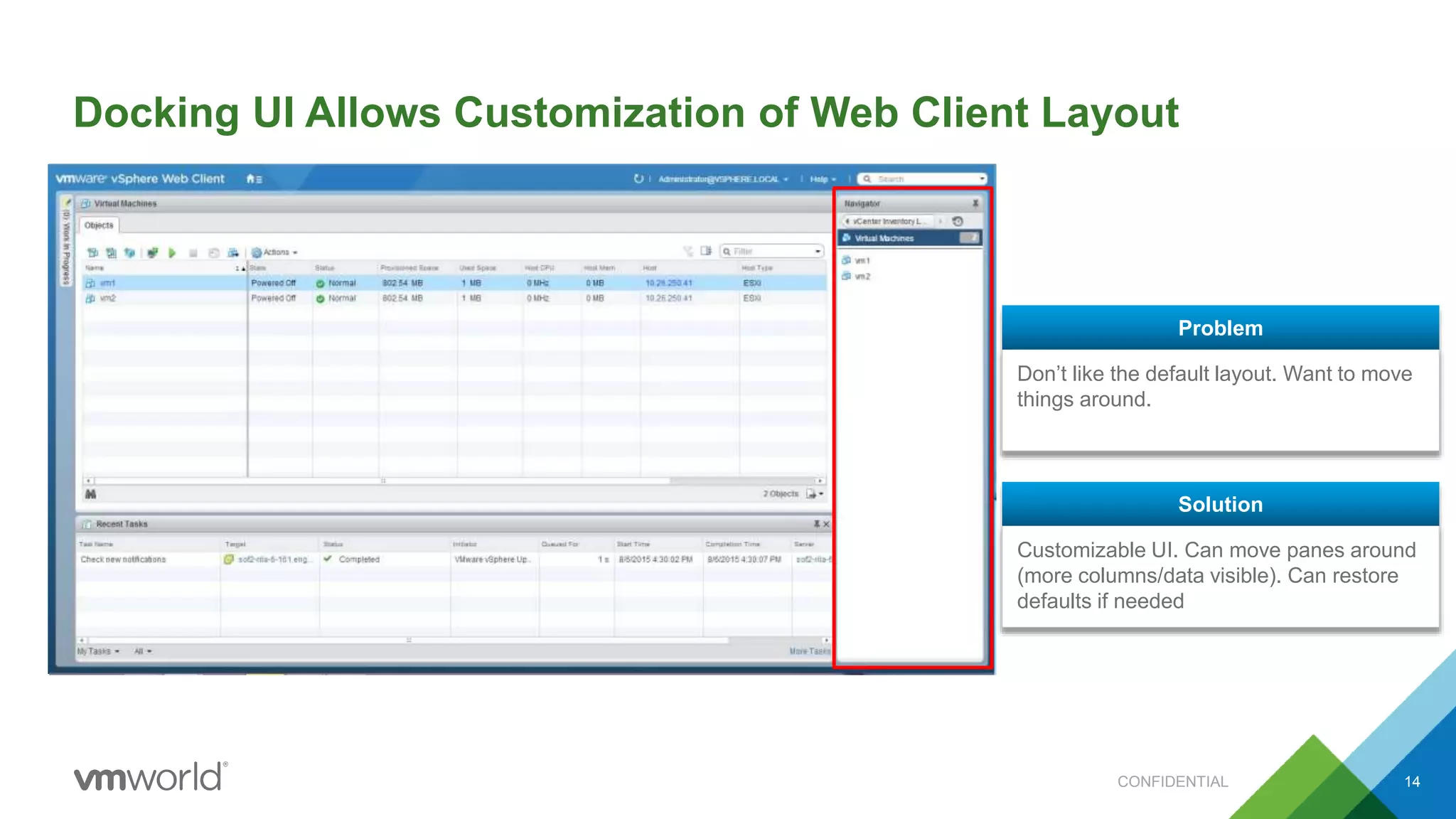Click the Virtual Machines panel title icon

85,204
